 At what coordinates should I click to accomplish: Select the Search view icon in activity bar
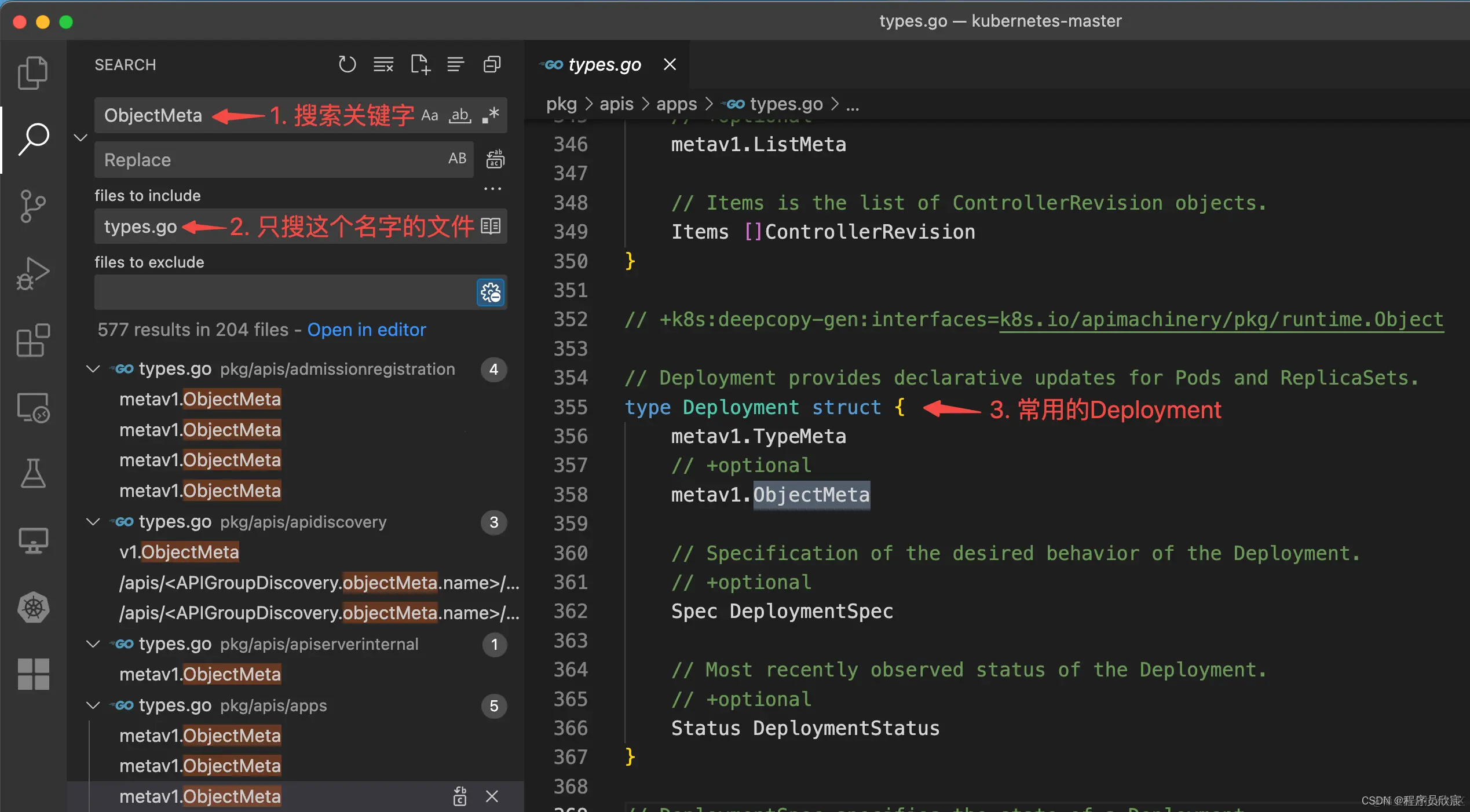(x=33, y=140)
